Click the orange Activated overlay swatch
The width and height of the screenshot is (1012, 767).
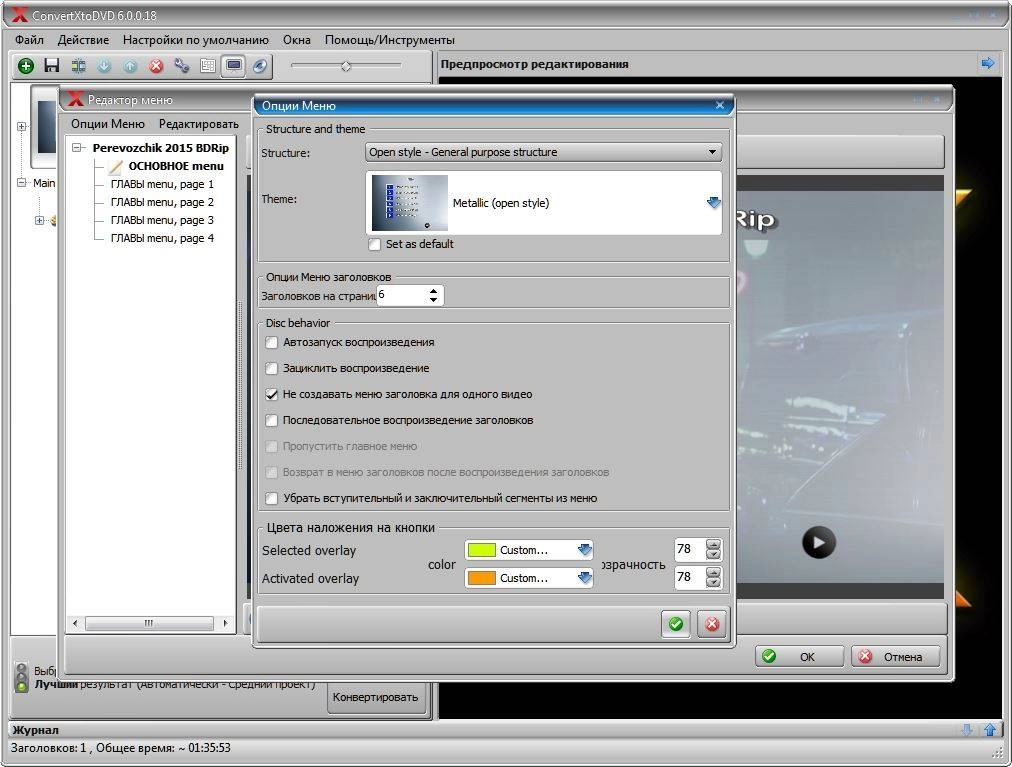click(481, 578)
